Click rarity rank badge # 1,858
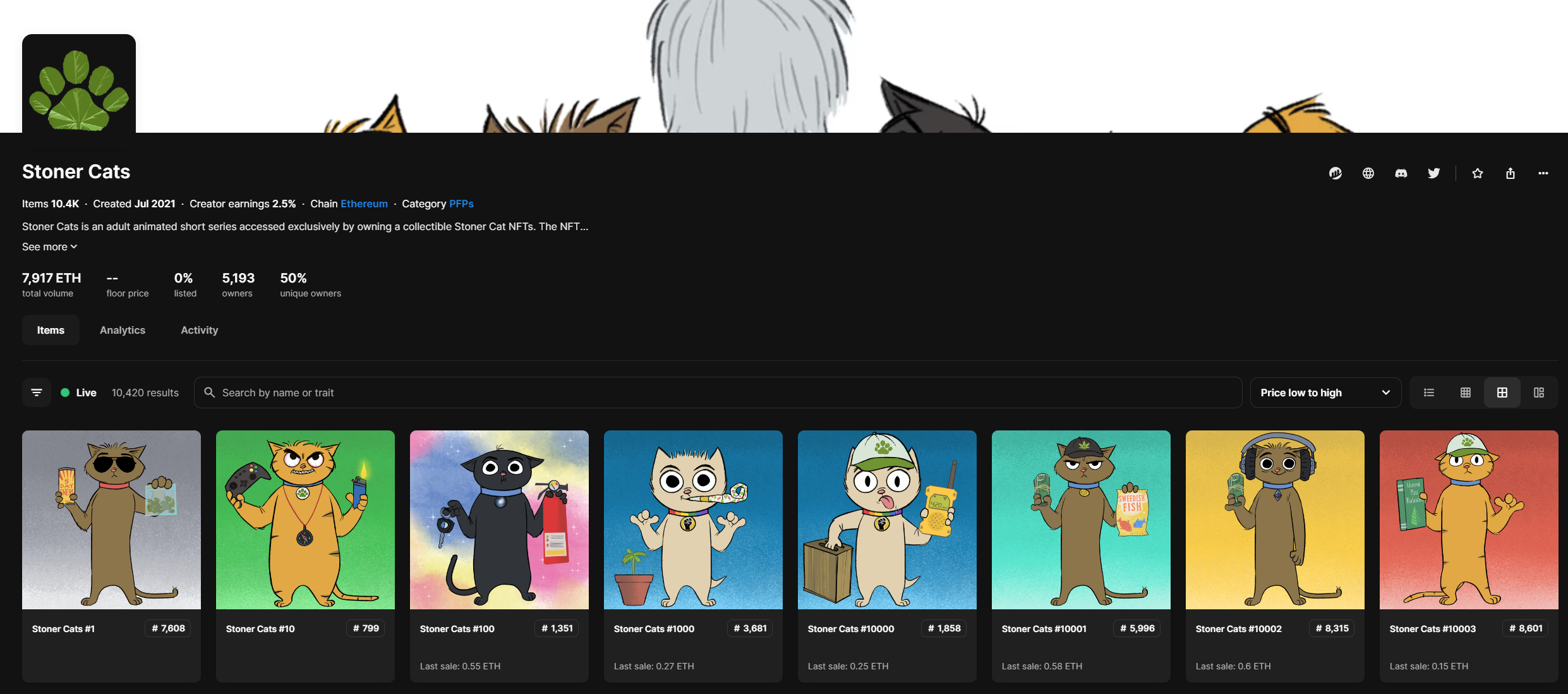Screen dimensions: 1568x694 [x=944, y=628]
